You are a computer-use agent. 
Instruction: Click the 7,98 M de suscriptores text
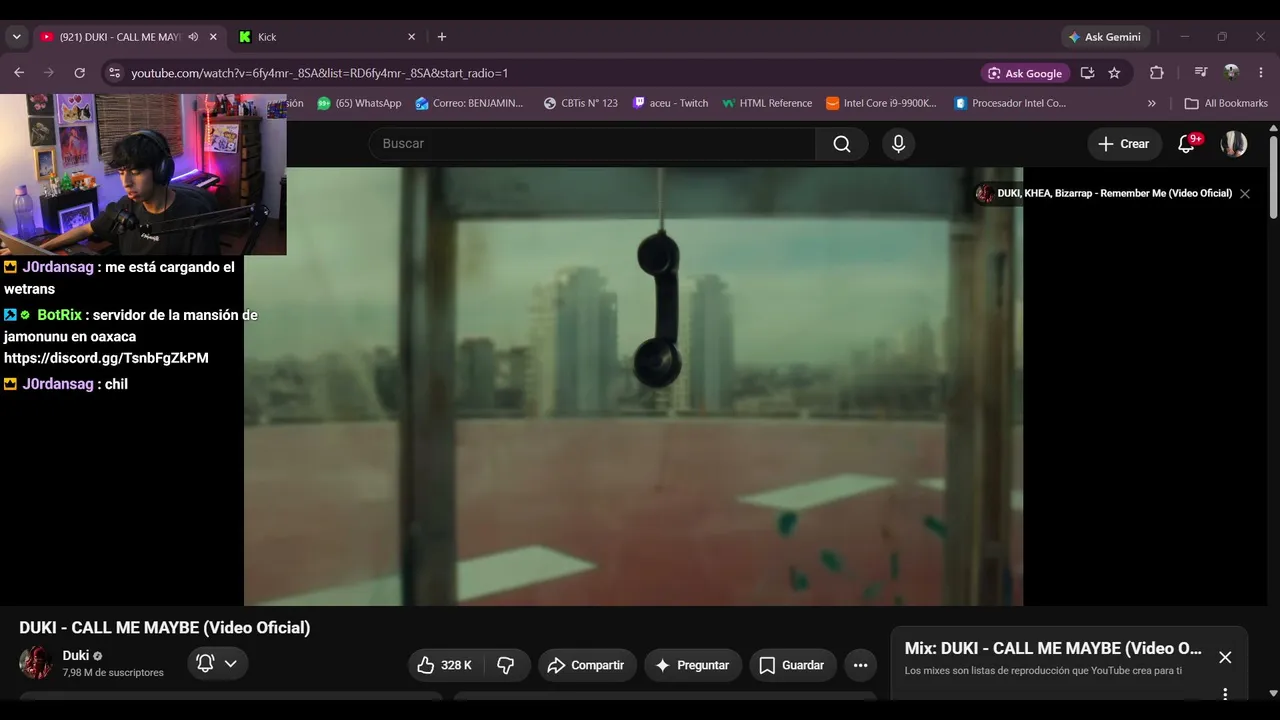point(113,673)
